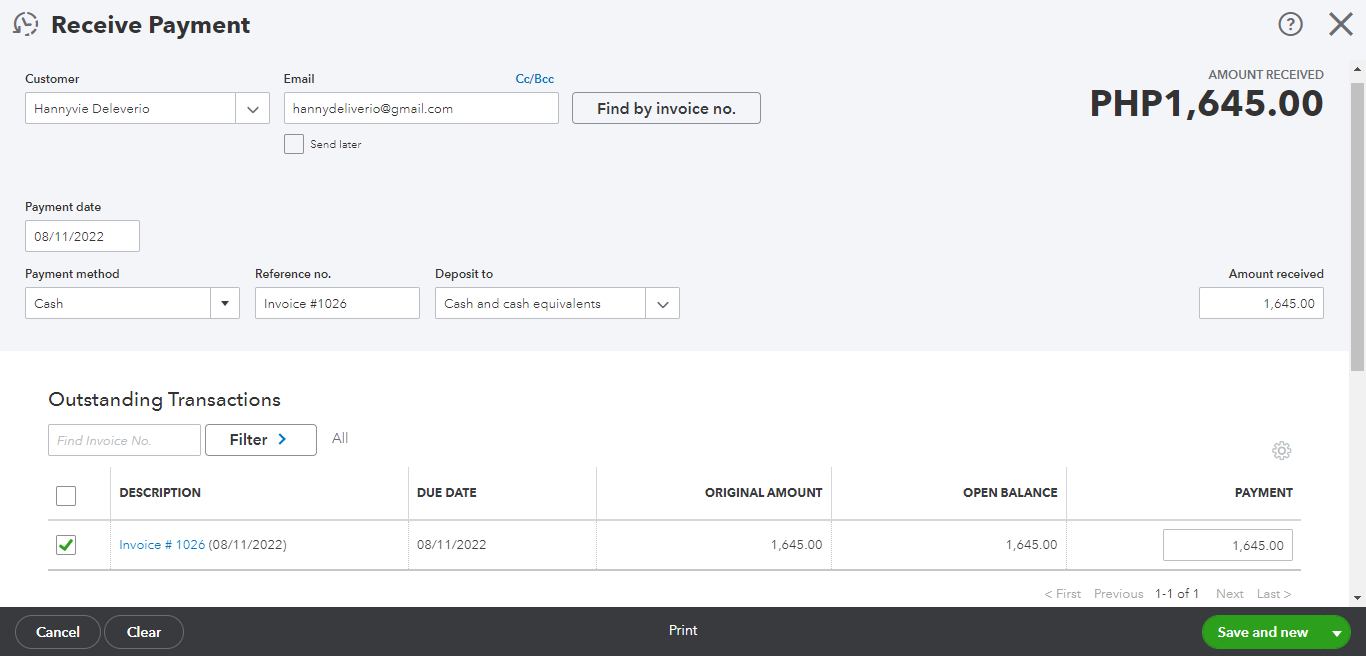The width and height of the screenshot is (1366, 656).
Task: Open the Save and new options arrow
Action: coord(1336,633)
